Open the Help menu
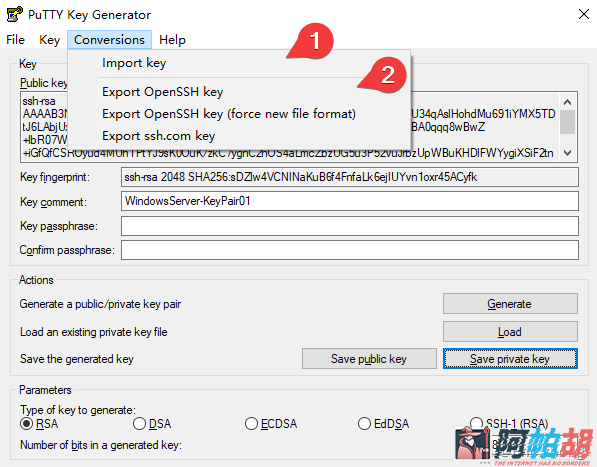This screenshot has height=467, width=597. coord(172,40)
